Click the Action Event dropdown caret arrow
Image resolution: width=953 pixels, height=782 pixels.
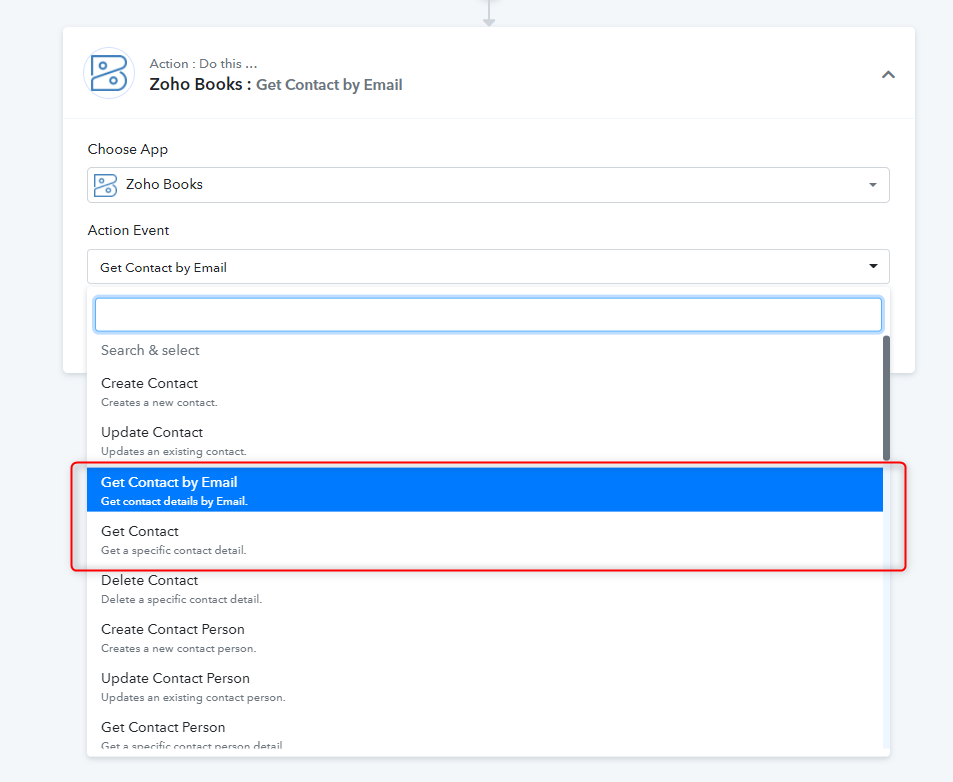873,266
